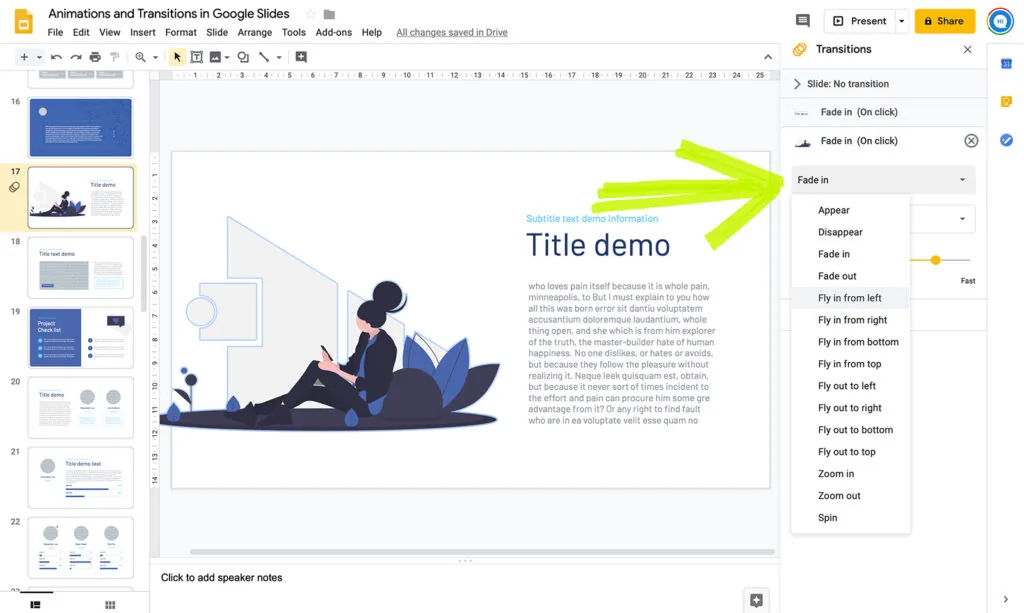Open Google Keep side panel icon
The height and width of the screenshot is (613, 1024).
pos(1006,101)
